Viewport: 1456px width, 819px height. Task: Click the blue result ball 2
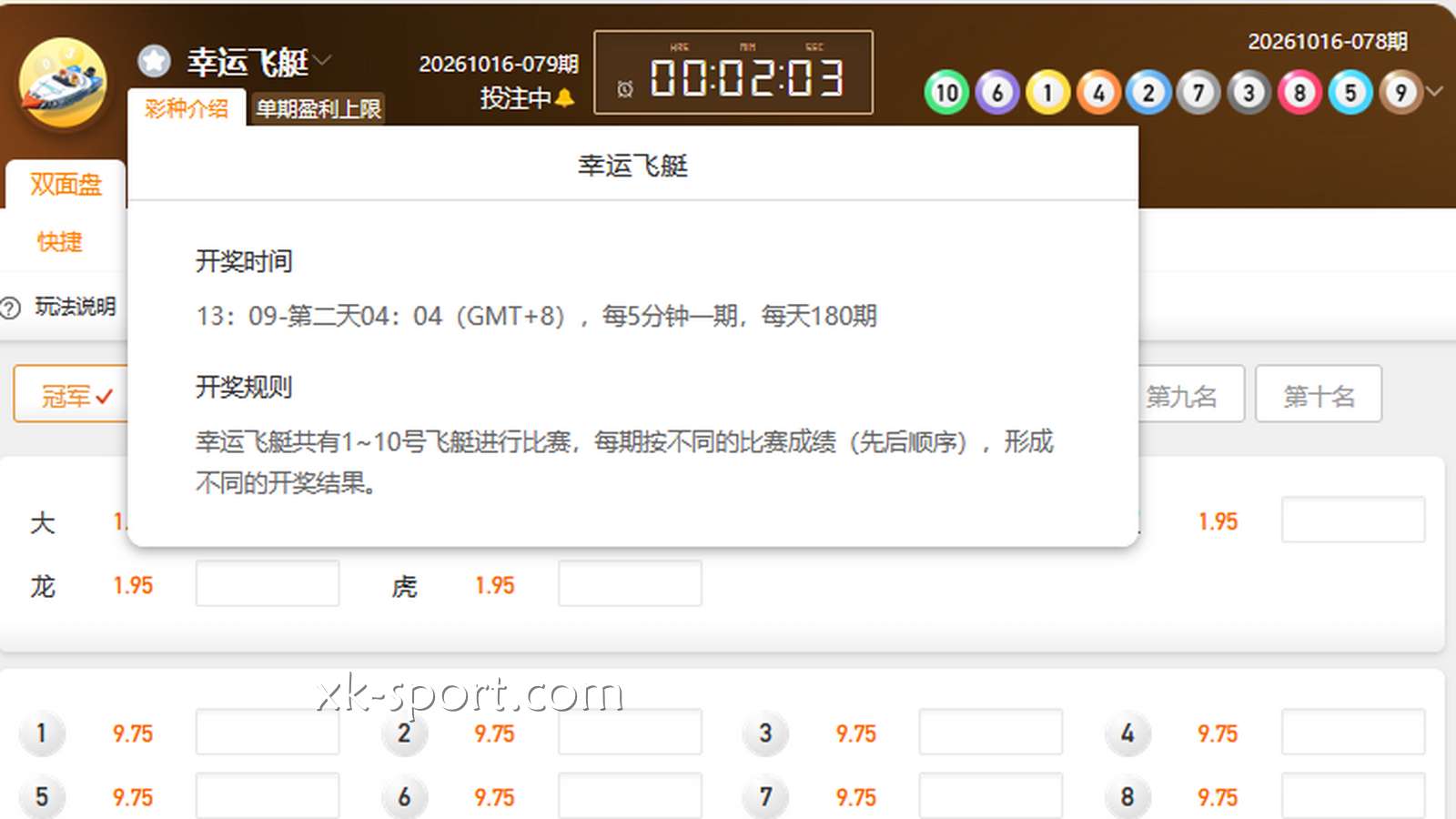1148,92
